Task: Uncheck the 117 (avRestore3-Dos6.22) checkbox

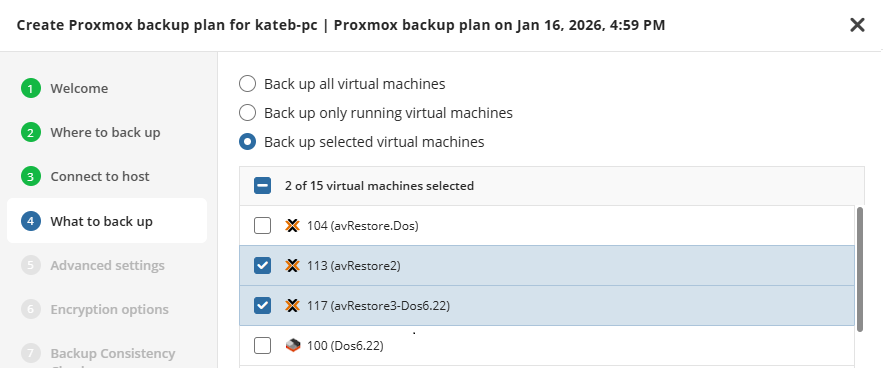Action: (262, 305)
